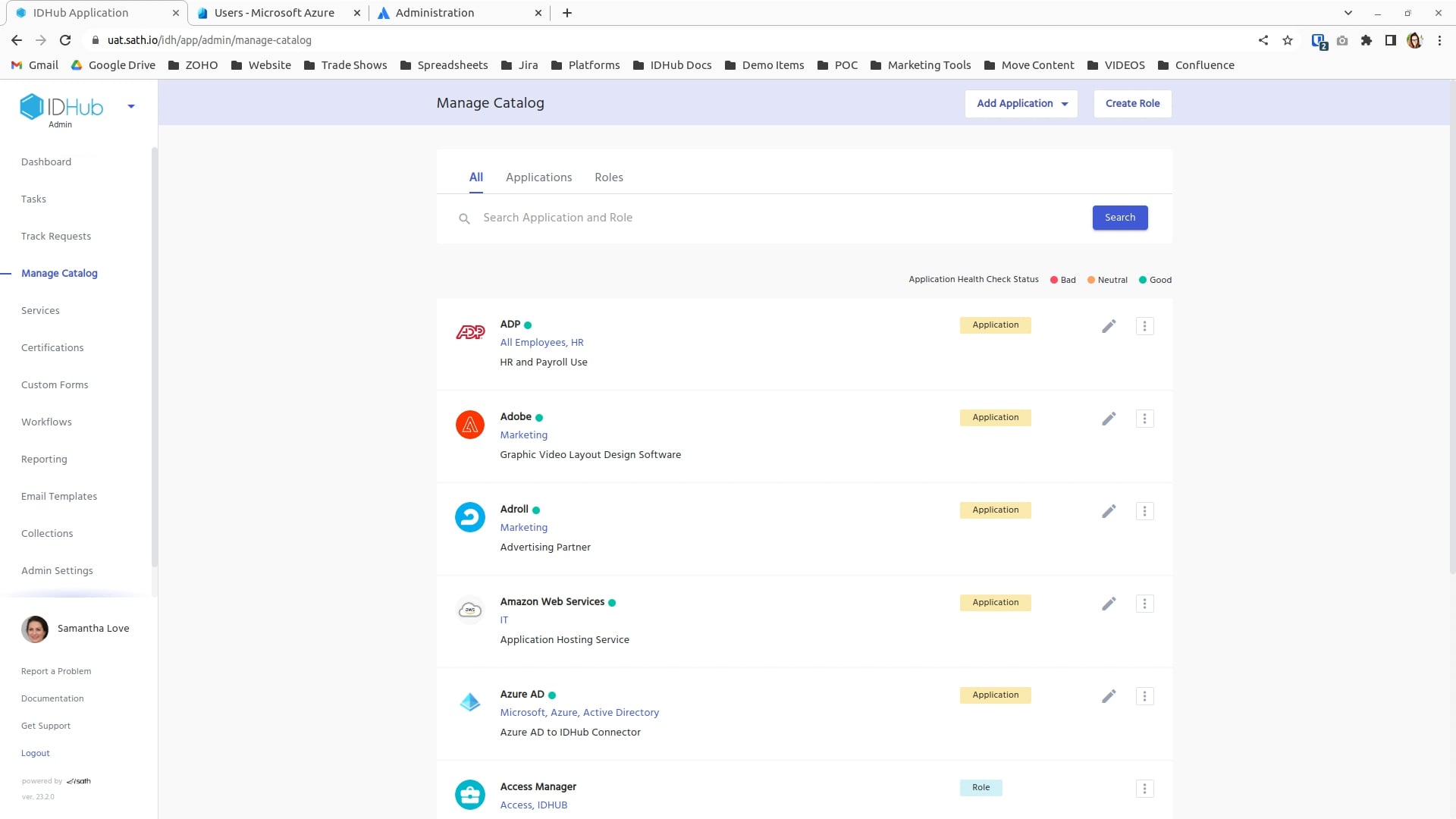This screenshot has height=819, width=1456.
Task: Click the Bad red status dot
Action: click(1053, 280)
